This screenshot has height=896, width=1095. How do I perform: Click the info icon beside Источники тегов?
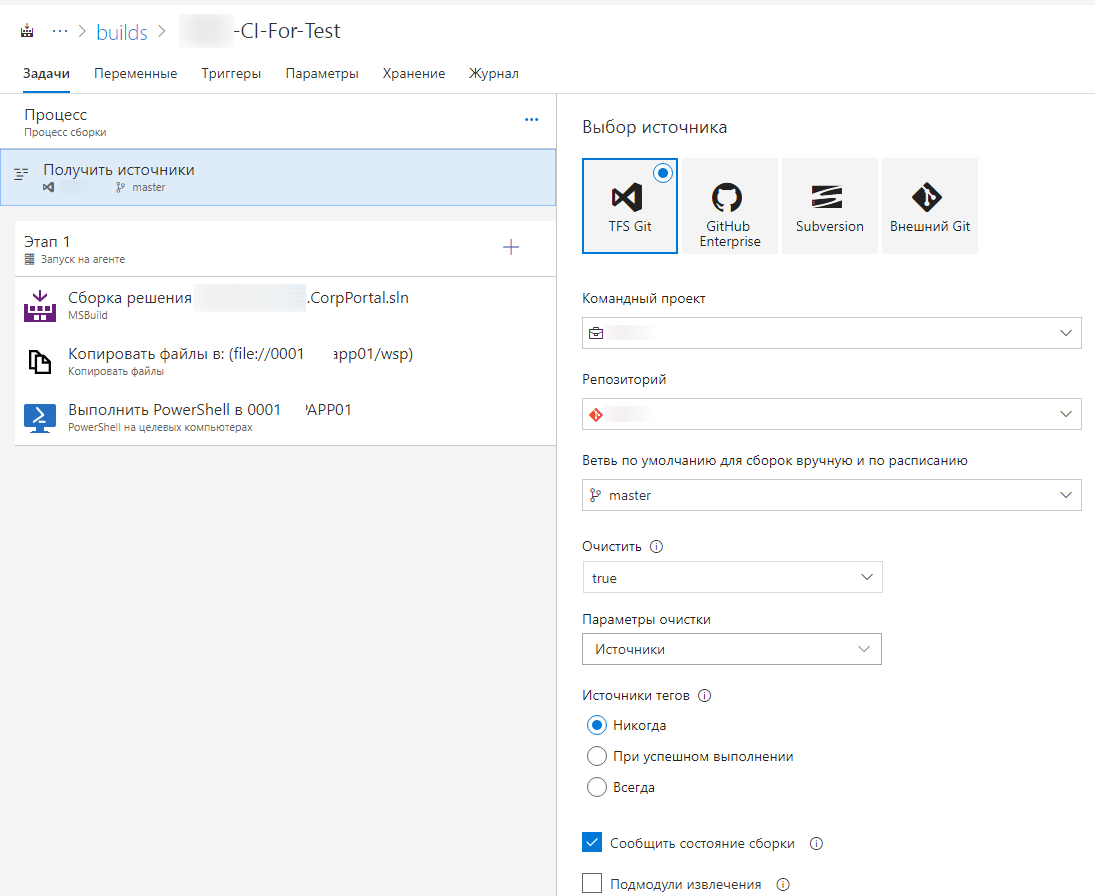pos(704,696)
